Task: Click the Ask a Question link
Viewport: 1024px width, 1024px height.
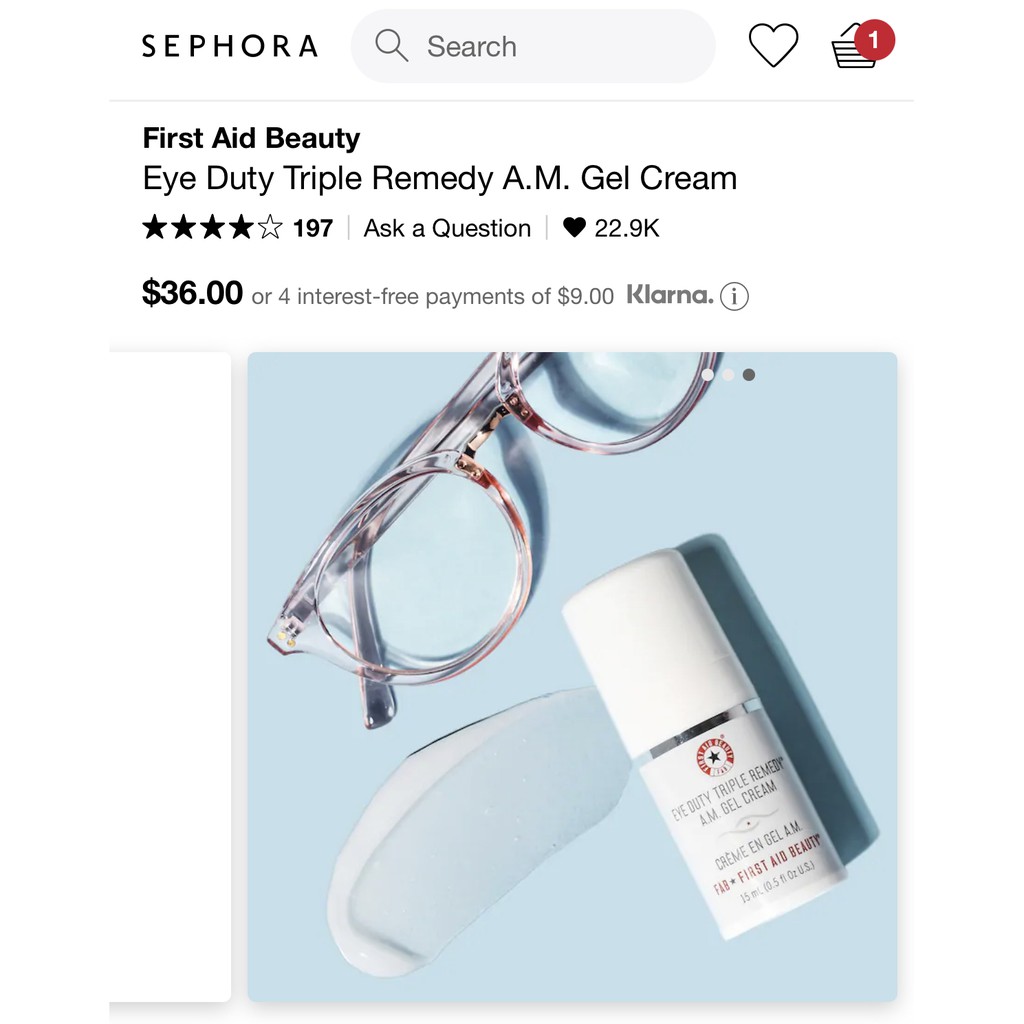Action: (447, 228)
